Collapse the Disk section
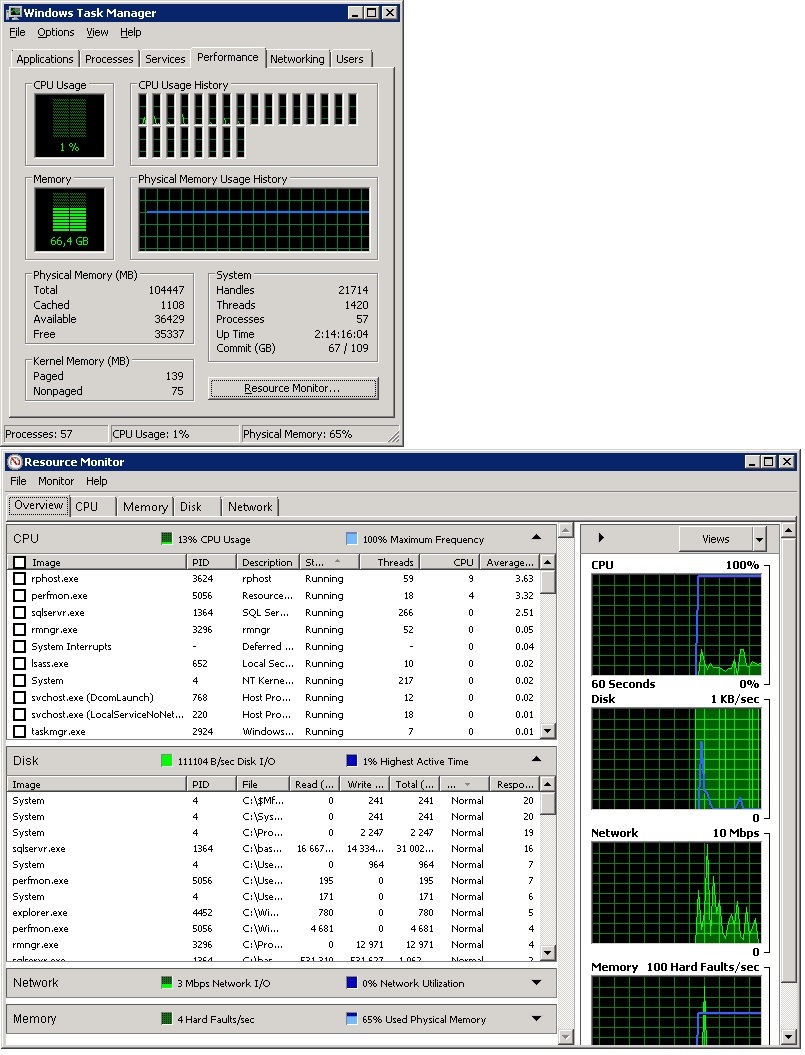This screenshot has height=1055, width=805. pyautogui.click(x=536, y=759)
